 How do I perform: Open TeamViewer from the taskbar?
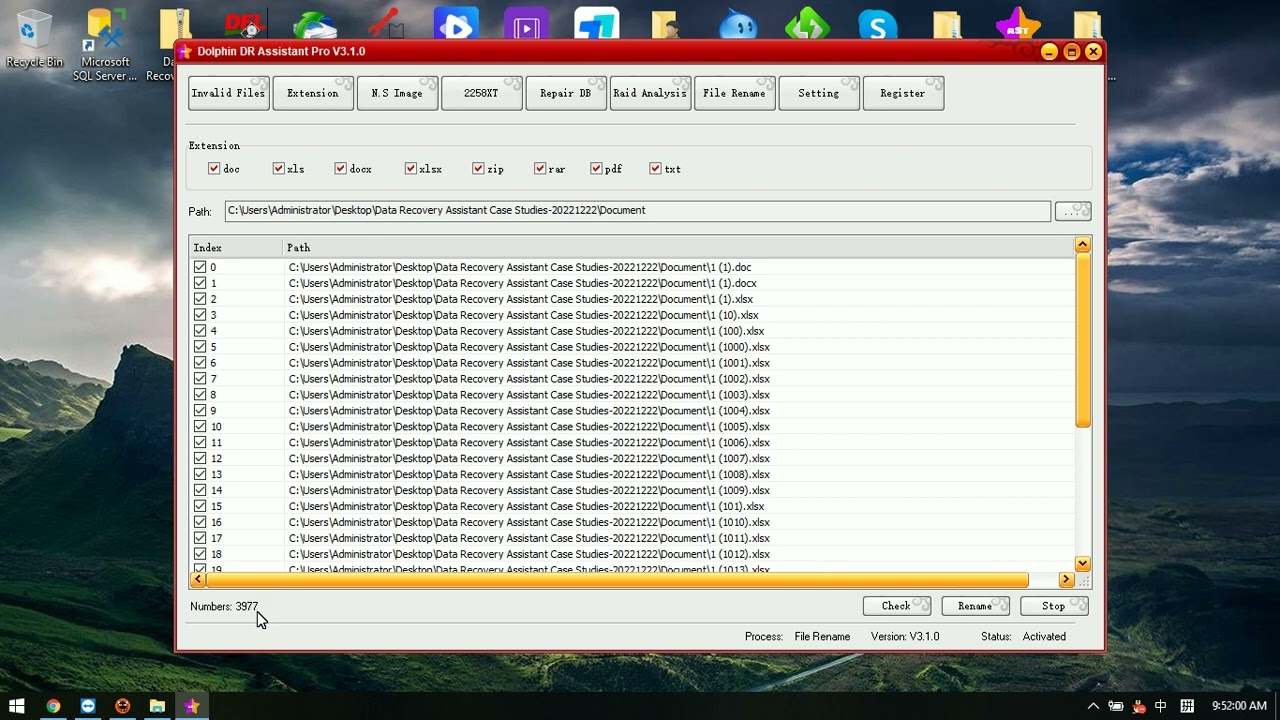tap(88, 706)
